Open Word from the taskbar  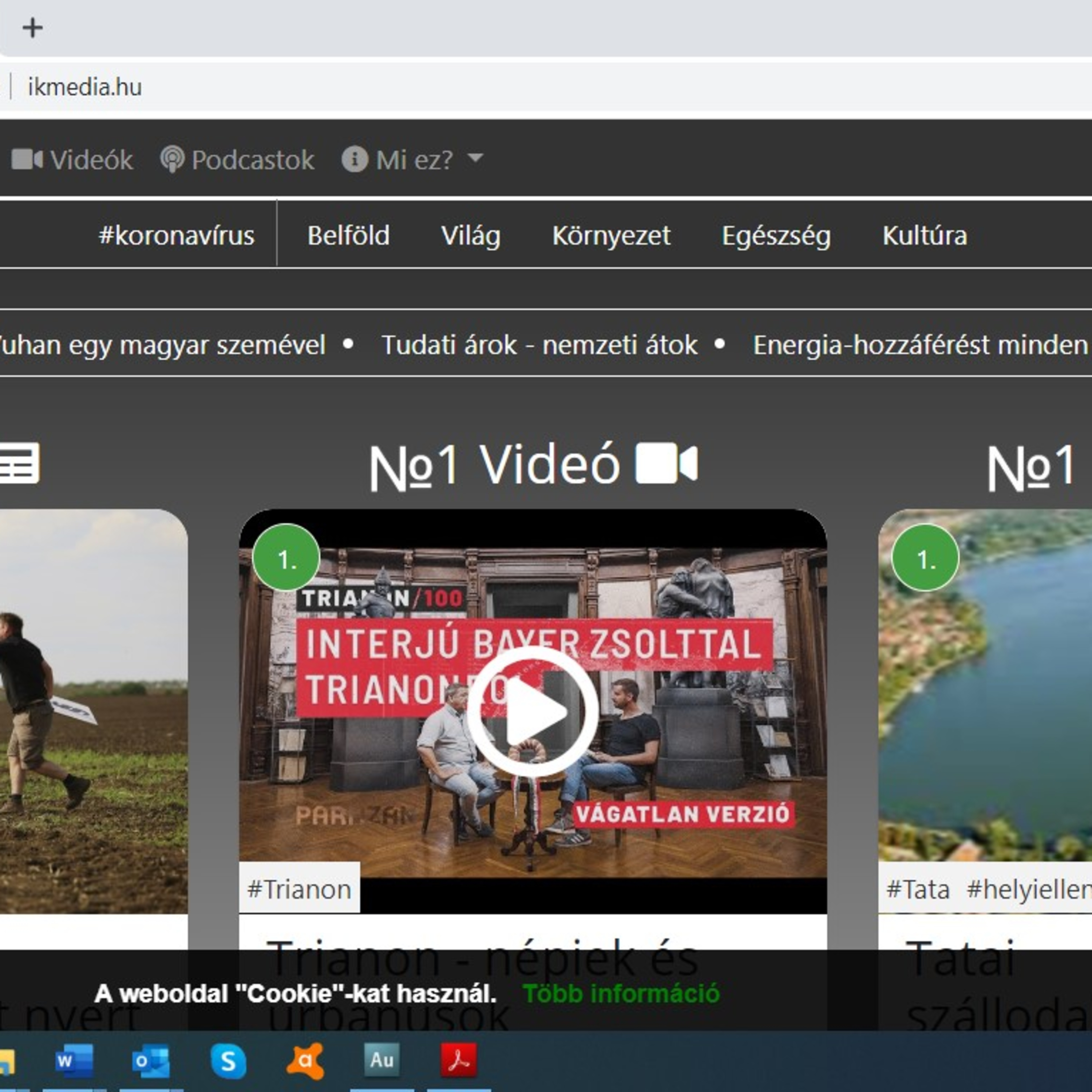pyautogui.click(x=75, y=1060)
